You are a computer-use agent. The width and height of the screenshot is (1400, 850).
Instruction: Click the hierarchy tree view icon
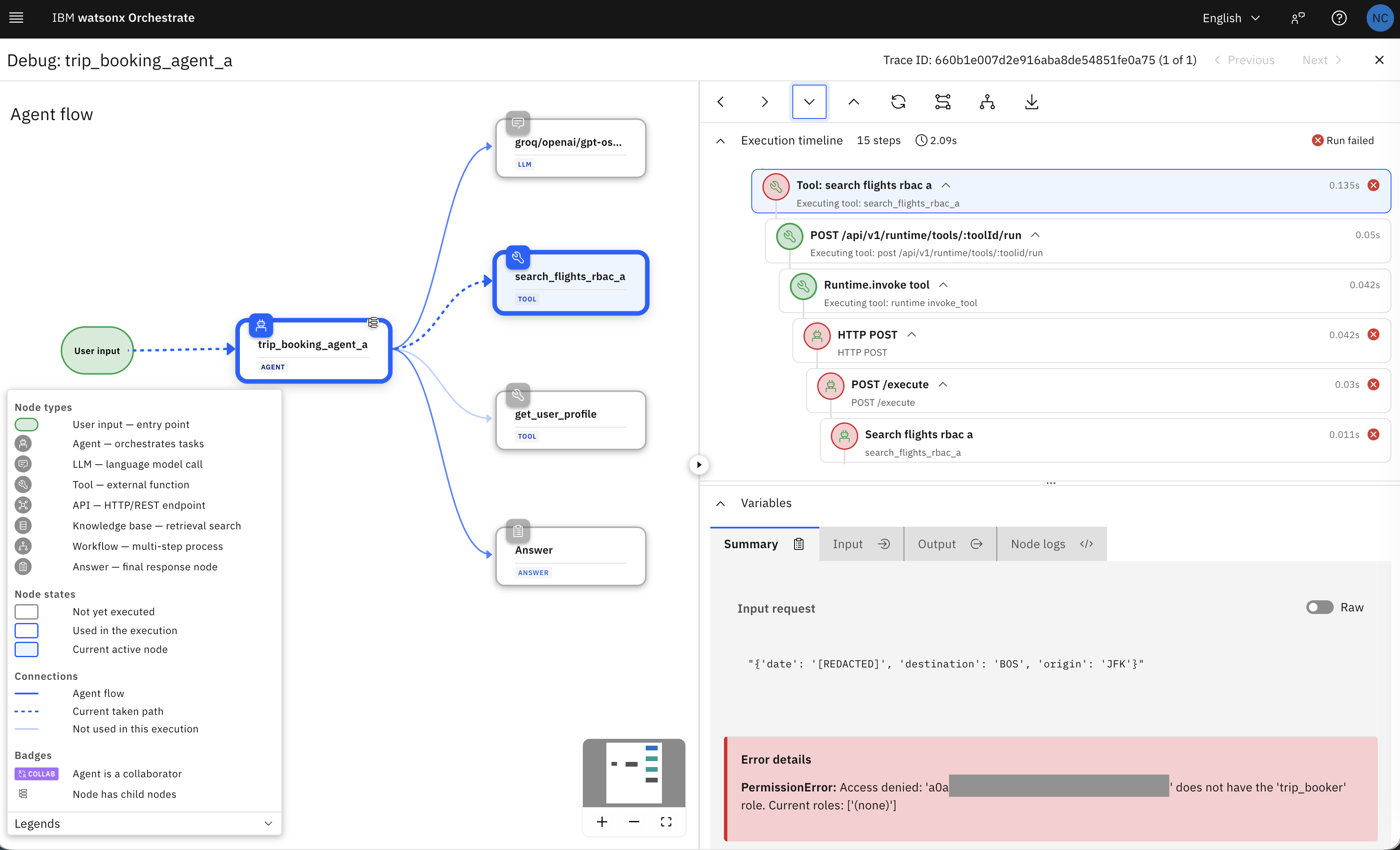tap(987, 102)
